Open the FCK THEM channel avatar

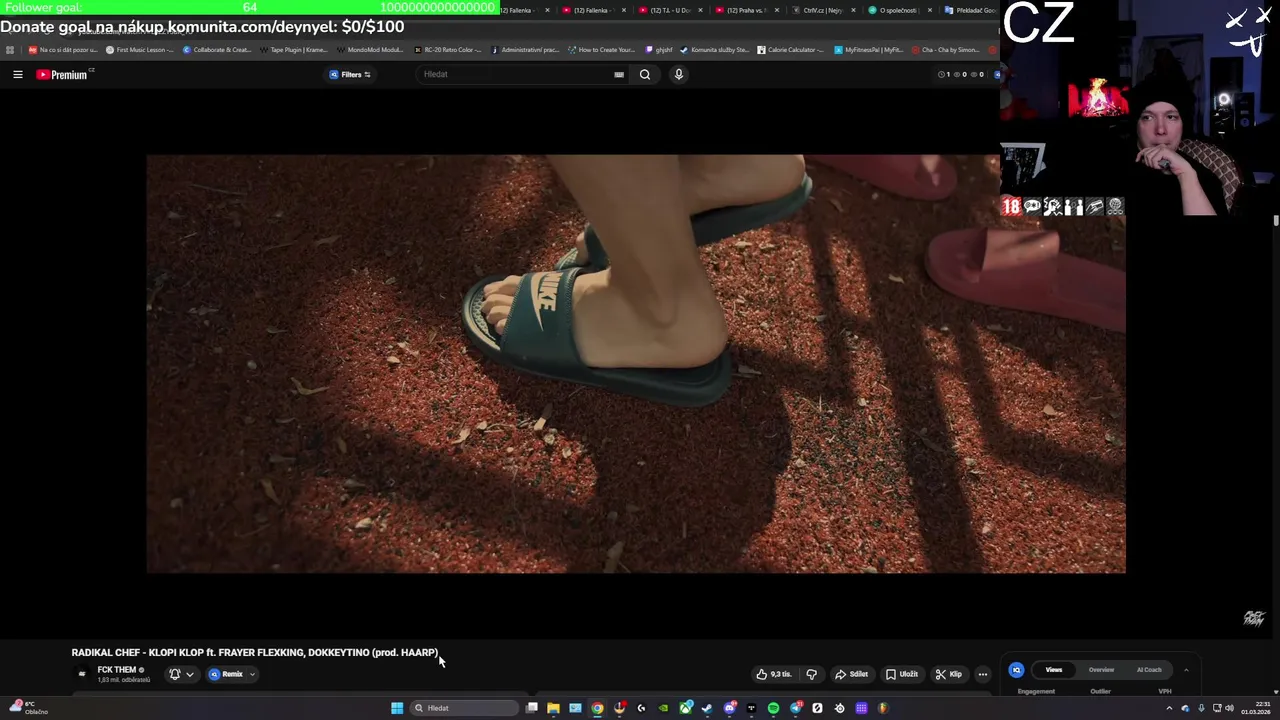(x=82, y=674)
